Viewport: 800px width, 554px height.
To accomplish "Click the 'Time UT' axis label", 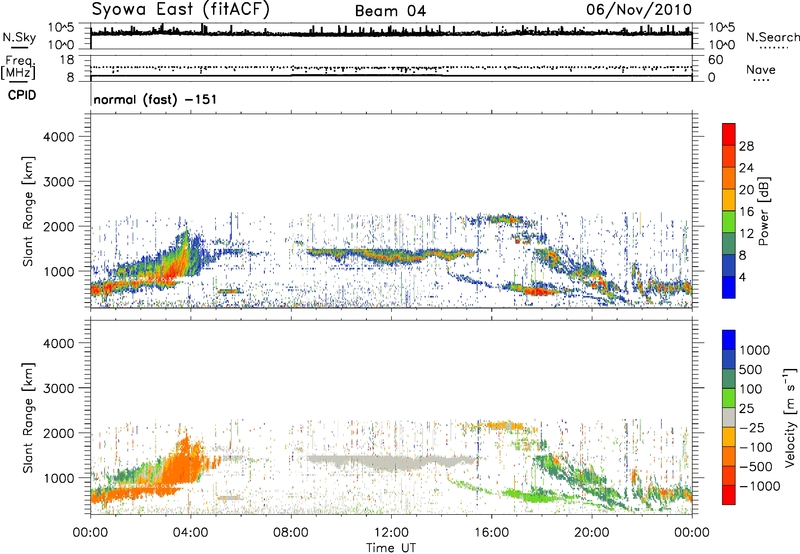I will tap(391, 548).
